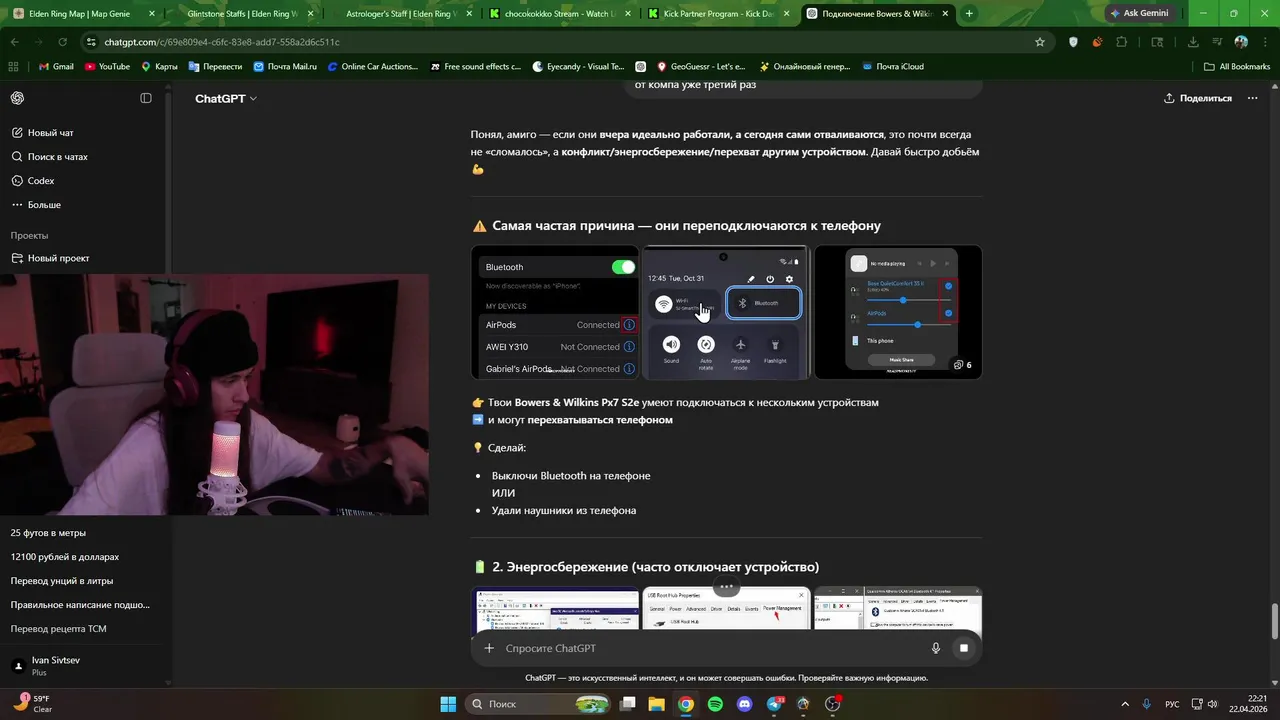Open the Перевести bookmark
Viewport: 1280px width, 720px height.
[215, 66]
